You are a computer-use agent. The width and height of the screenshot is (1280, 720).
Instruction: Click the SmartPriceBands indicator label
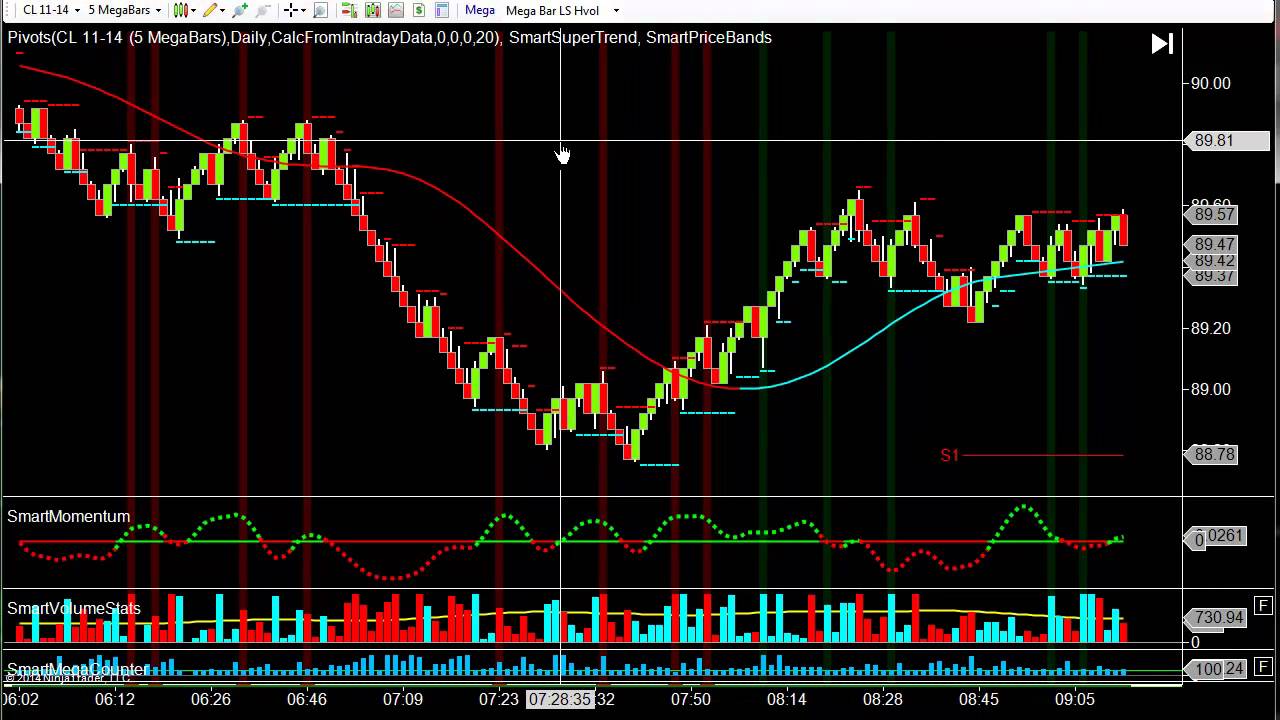(709, 37)
